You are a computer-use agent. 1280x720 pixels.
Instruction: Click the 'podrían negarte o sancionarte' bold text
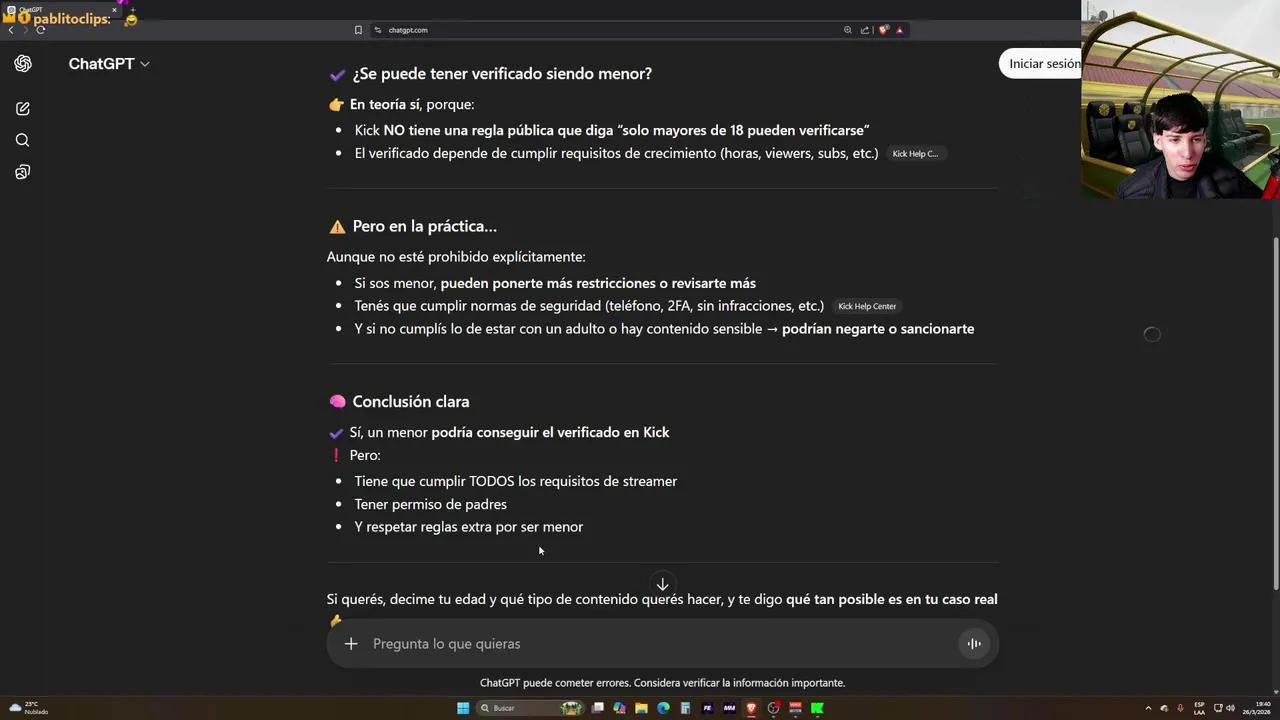point(878,329)
